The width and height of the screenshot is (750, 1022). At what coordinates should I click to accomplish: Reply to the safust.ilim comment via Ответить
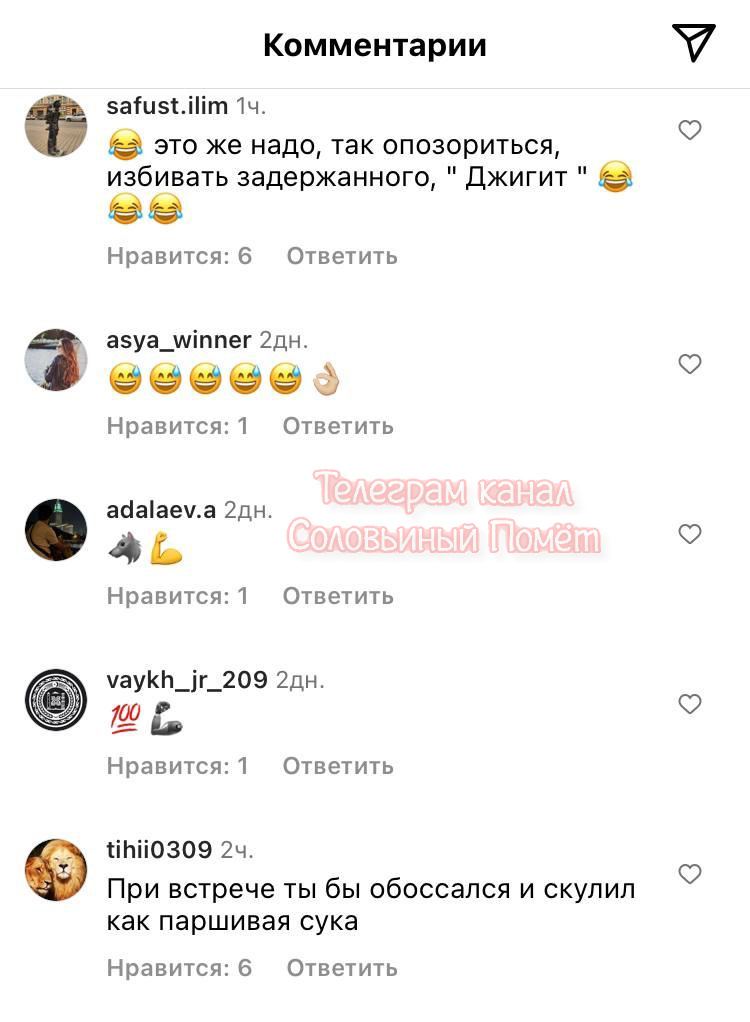(x=342, y=256)
